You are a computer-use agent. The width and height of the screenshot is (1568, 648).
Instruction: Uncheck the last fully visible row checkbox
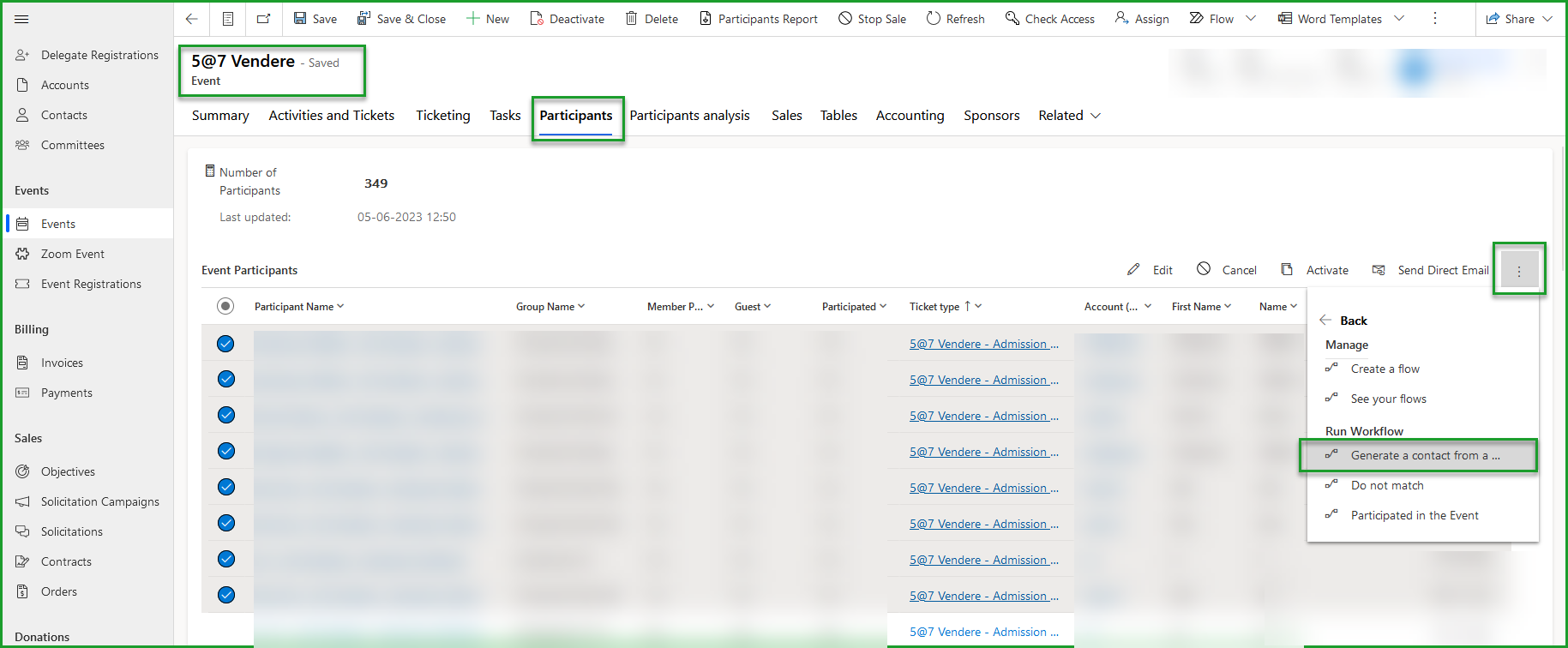click(225, 595)
